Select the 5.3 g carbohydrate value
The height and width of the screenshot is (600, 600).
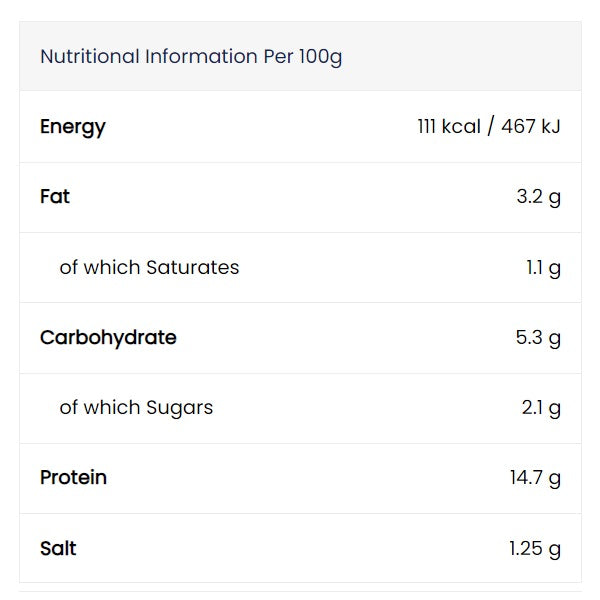coord(538,338)
